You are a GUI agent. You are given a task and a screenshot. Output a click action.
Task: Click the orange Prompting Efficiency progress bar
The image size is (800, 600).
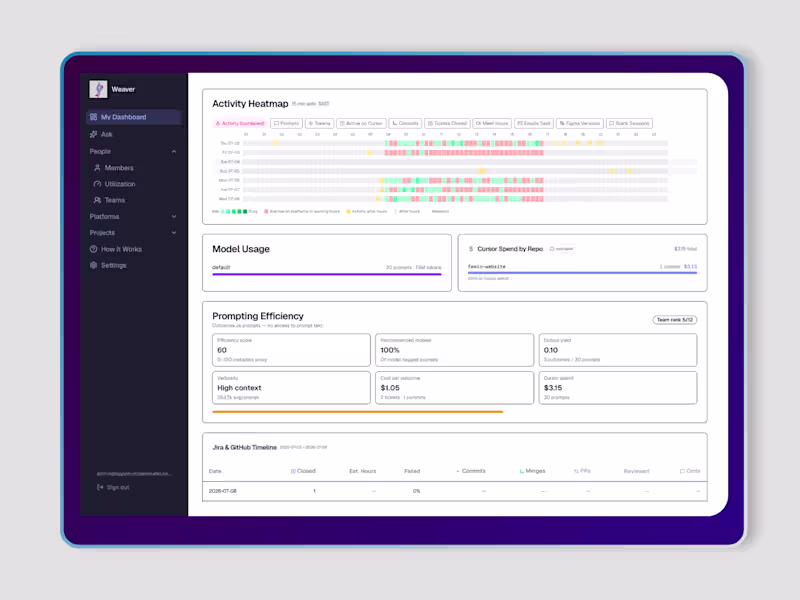click(358, 412)
